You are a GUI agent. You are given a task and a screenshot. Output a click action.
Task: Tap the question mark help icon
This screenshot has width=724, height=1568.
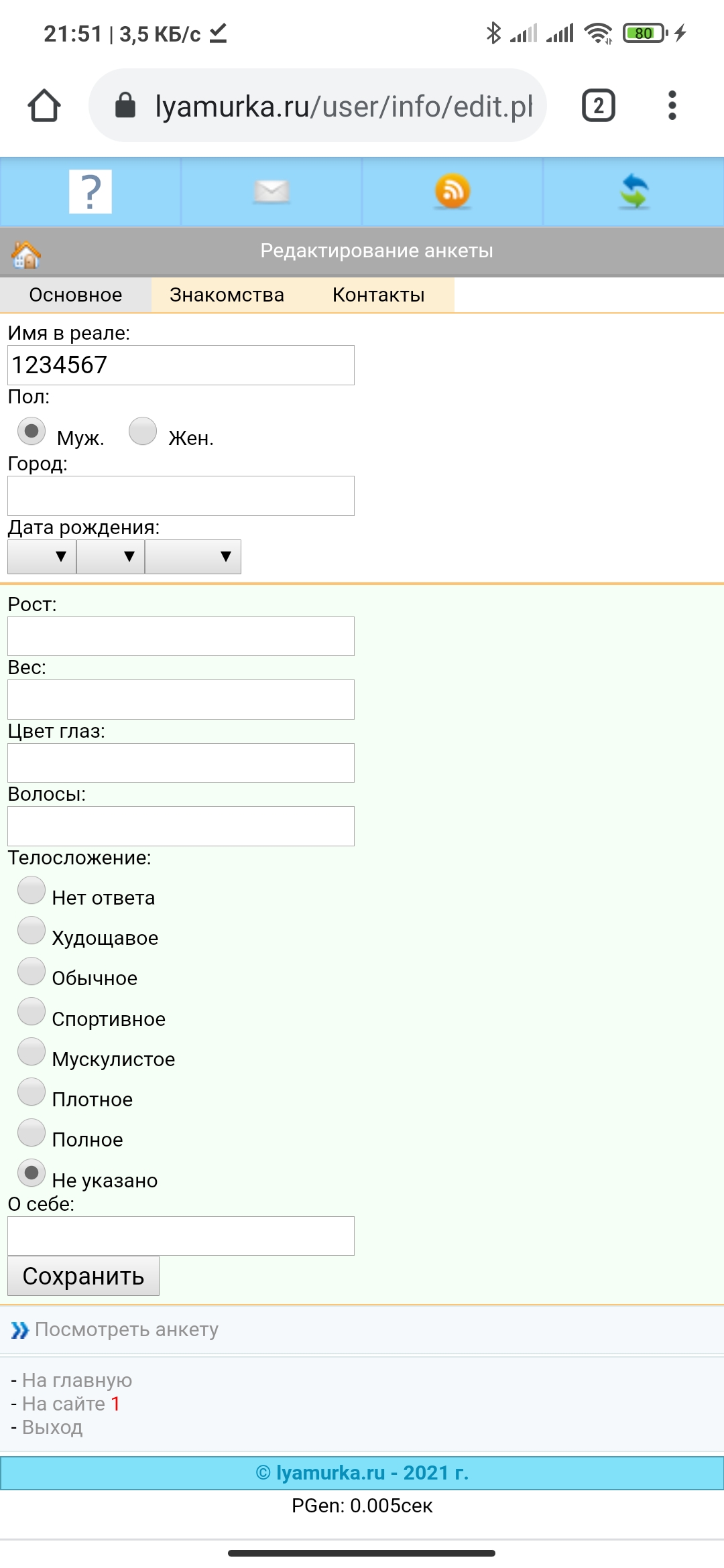[x=90, y=192]
